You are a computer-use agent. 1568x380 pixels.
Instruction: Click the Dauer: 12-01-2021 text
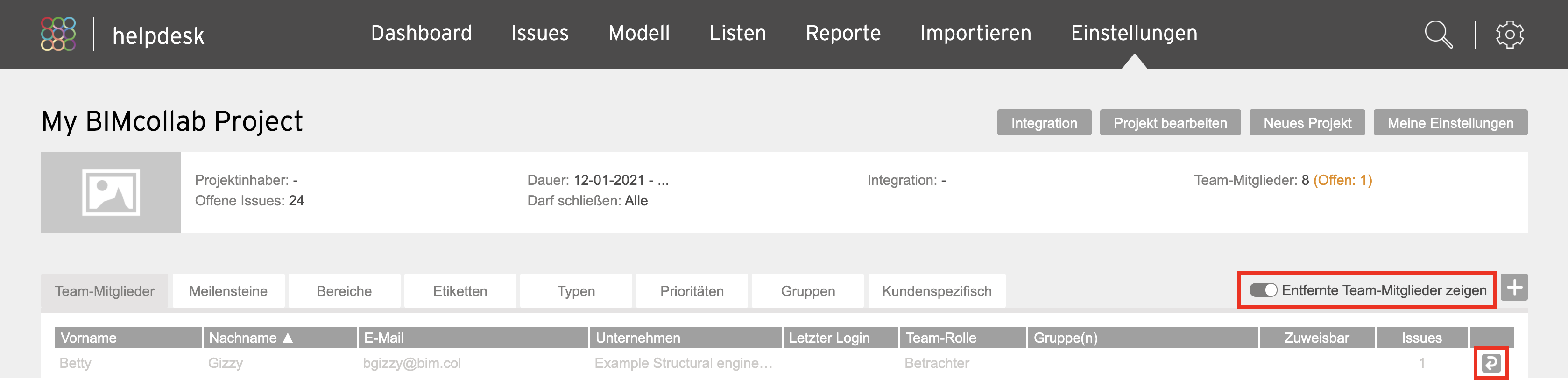pyautogui.click(x=598, y=180)
